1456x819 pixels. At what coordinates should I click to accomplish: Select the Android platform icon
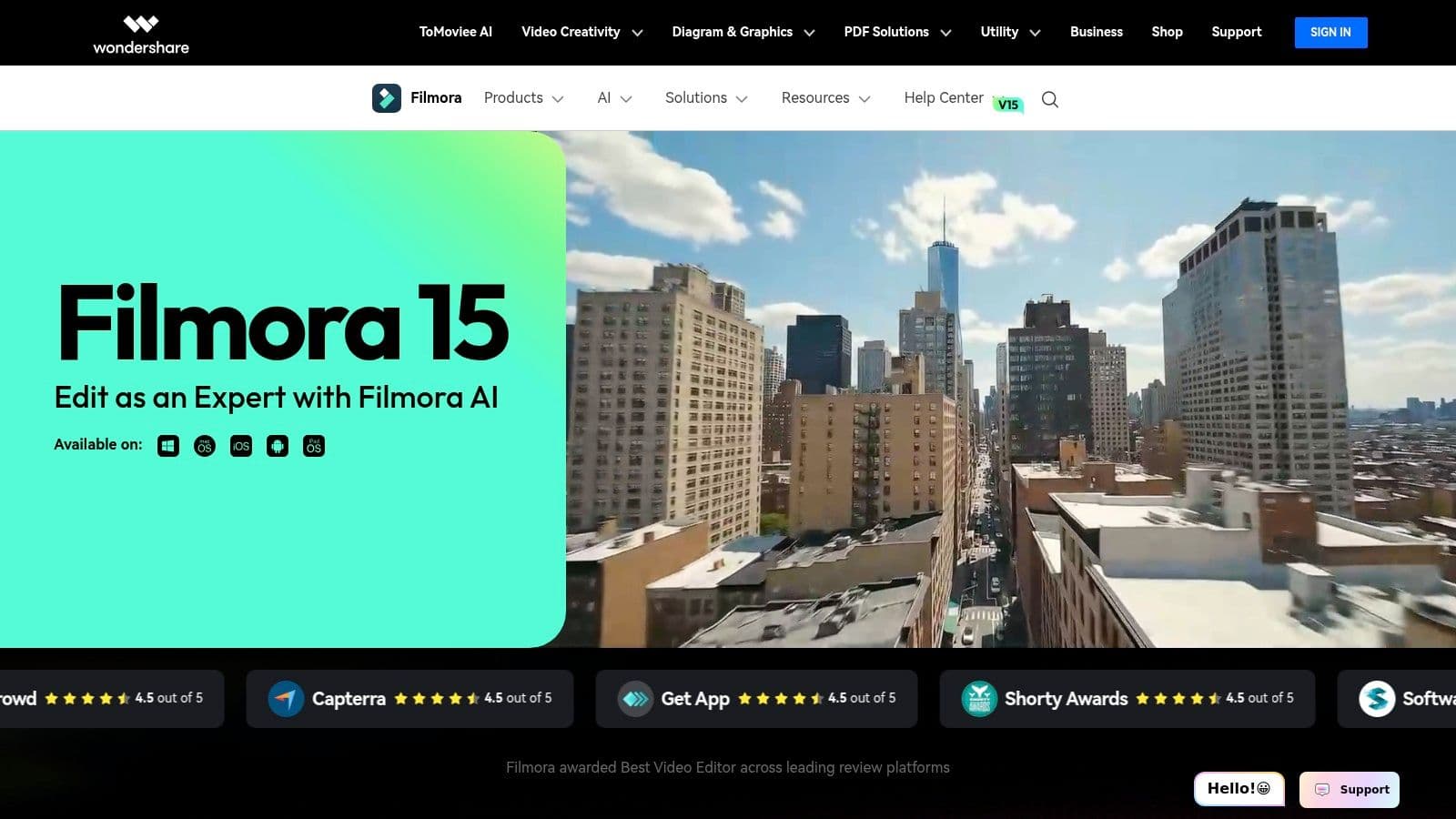(x=277, y=445)
